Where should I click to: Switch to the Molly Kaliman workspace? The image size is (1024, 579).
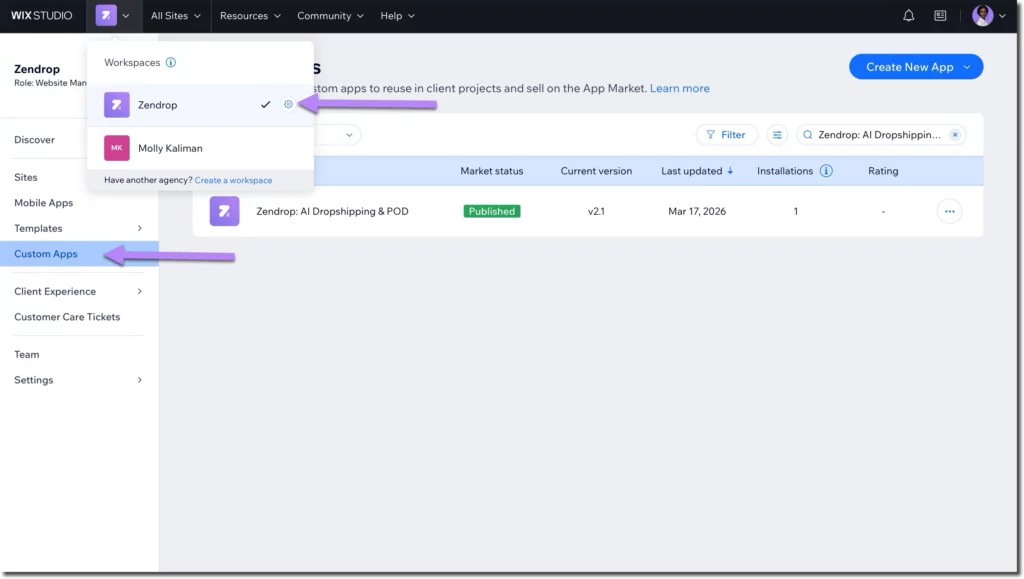click(x=200, y=148)
